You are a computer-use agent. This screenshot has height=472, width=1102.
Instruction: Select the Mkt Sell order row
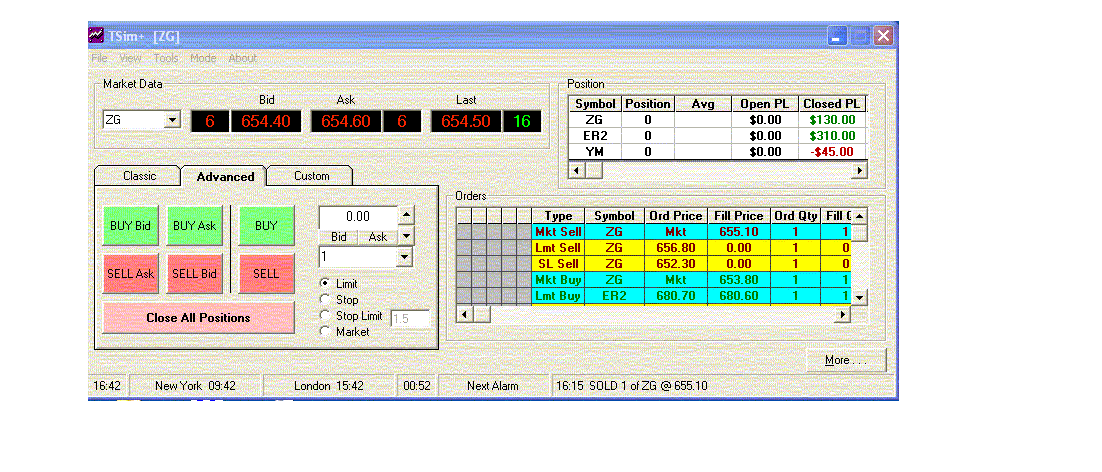pyautogui.click(x=654, y=231)
